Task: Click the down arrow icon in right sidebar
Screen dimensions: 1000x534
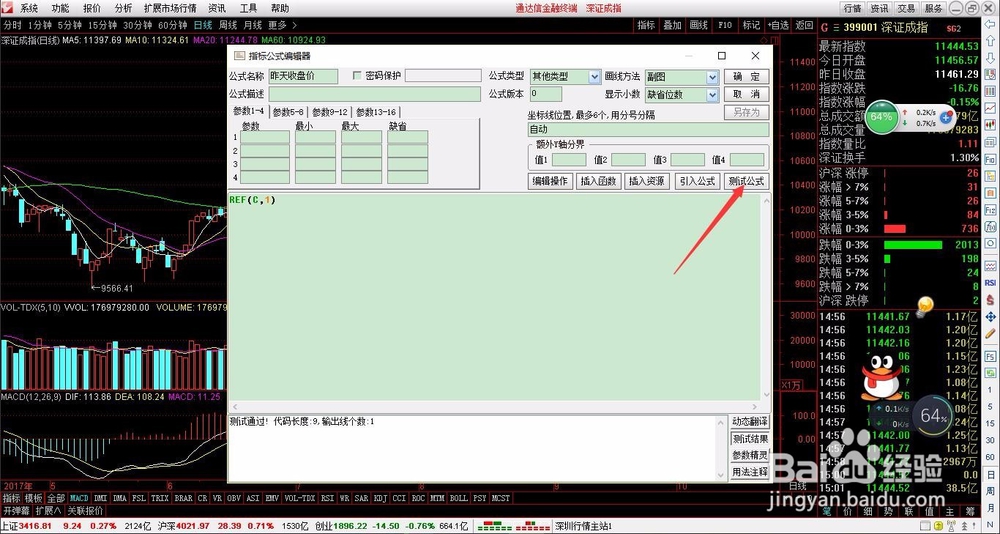Action: pos(990,59)
